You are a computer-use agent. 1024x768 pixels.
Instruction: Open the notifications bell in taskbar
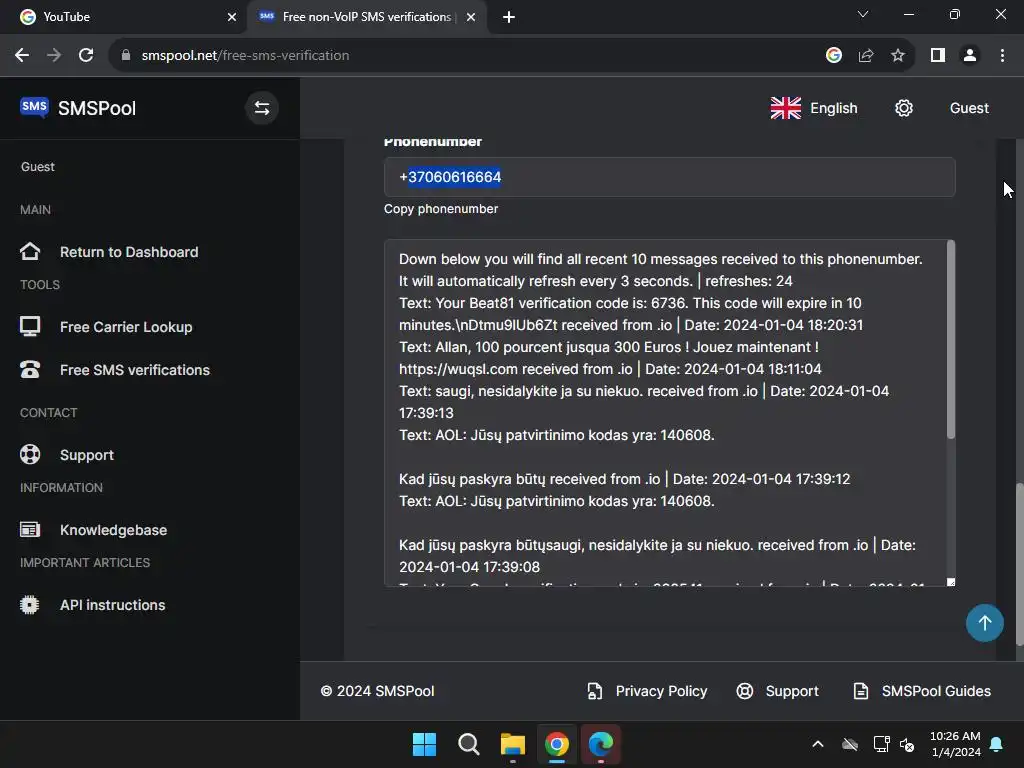tap(997, 744)
